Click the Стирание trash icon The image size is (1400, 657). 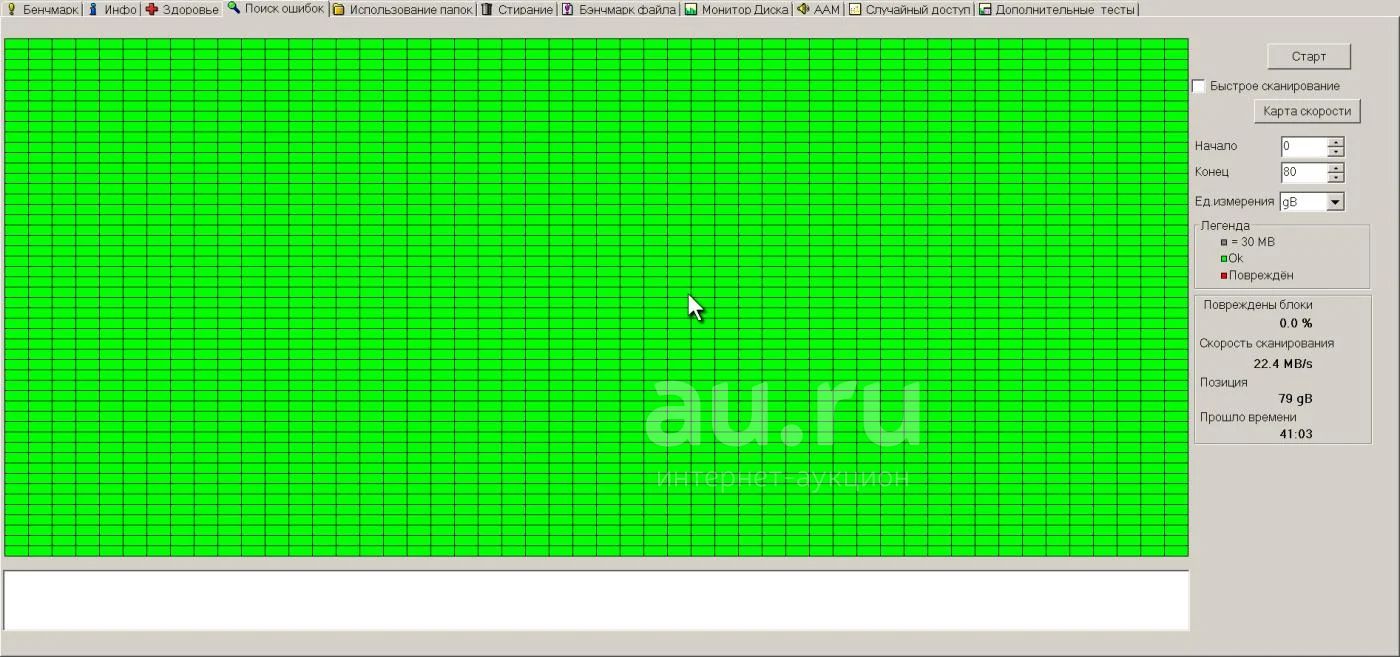pyautogui.click(x=487, y=9)
